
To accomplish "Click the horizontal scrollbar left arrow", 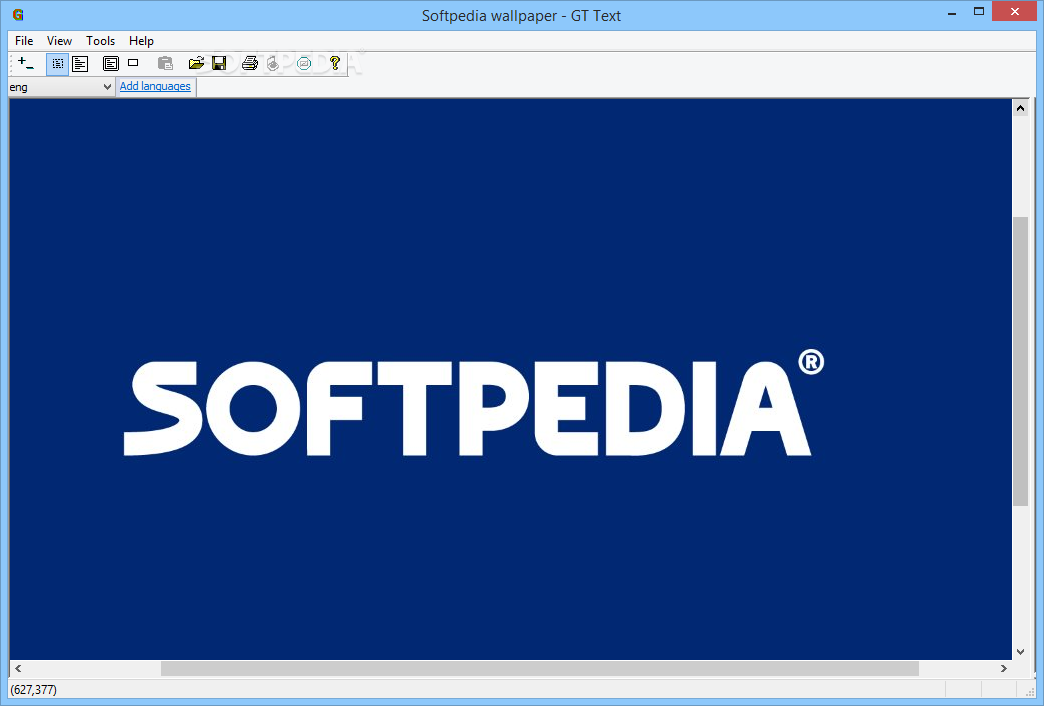I will (x=18, y=668).
